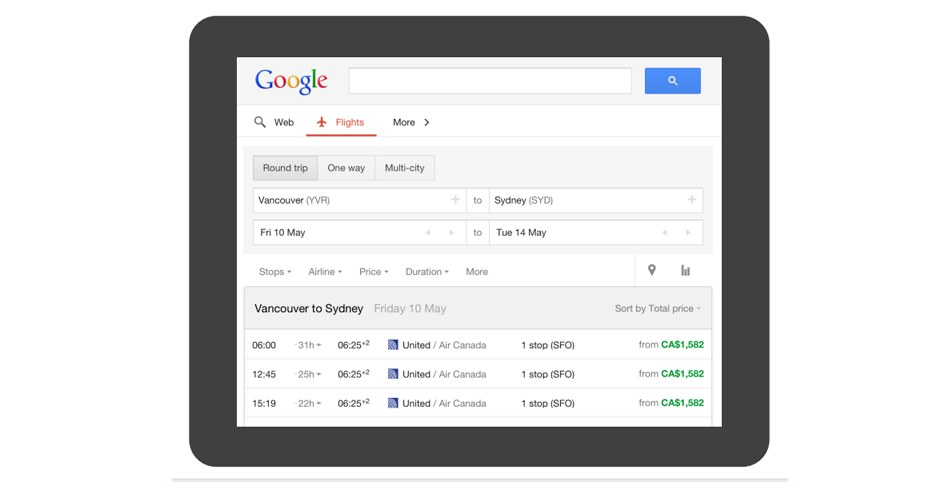Click the plus icon in Vancouver field
This screenshot has height=482, width=950.
point(455,200)
